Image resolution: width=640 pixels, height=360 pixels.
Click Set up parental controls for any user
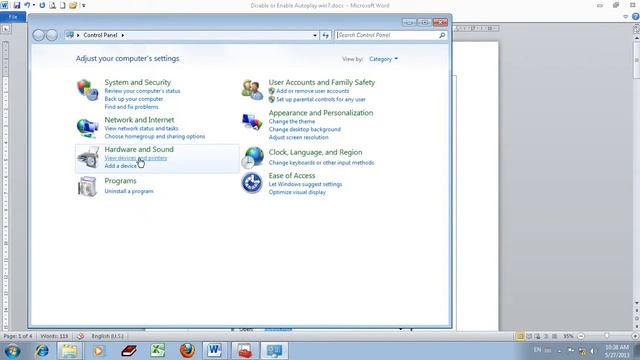coord(321,99)
